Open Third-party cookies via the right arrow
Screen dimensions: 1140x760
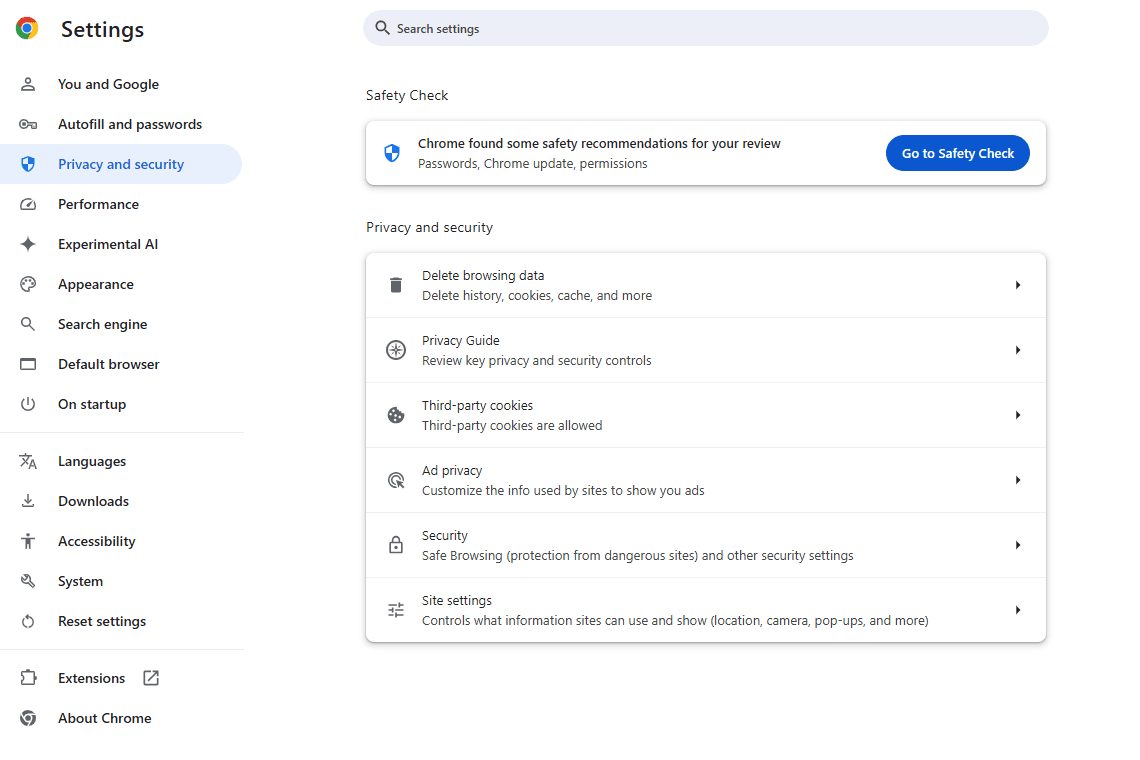1018,415
